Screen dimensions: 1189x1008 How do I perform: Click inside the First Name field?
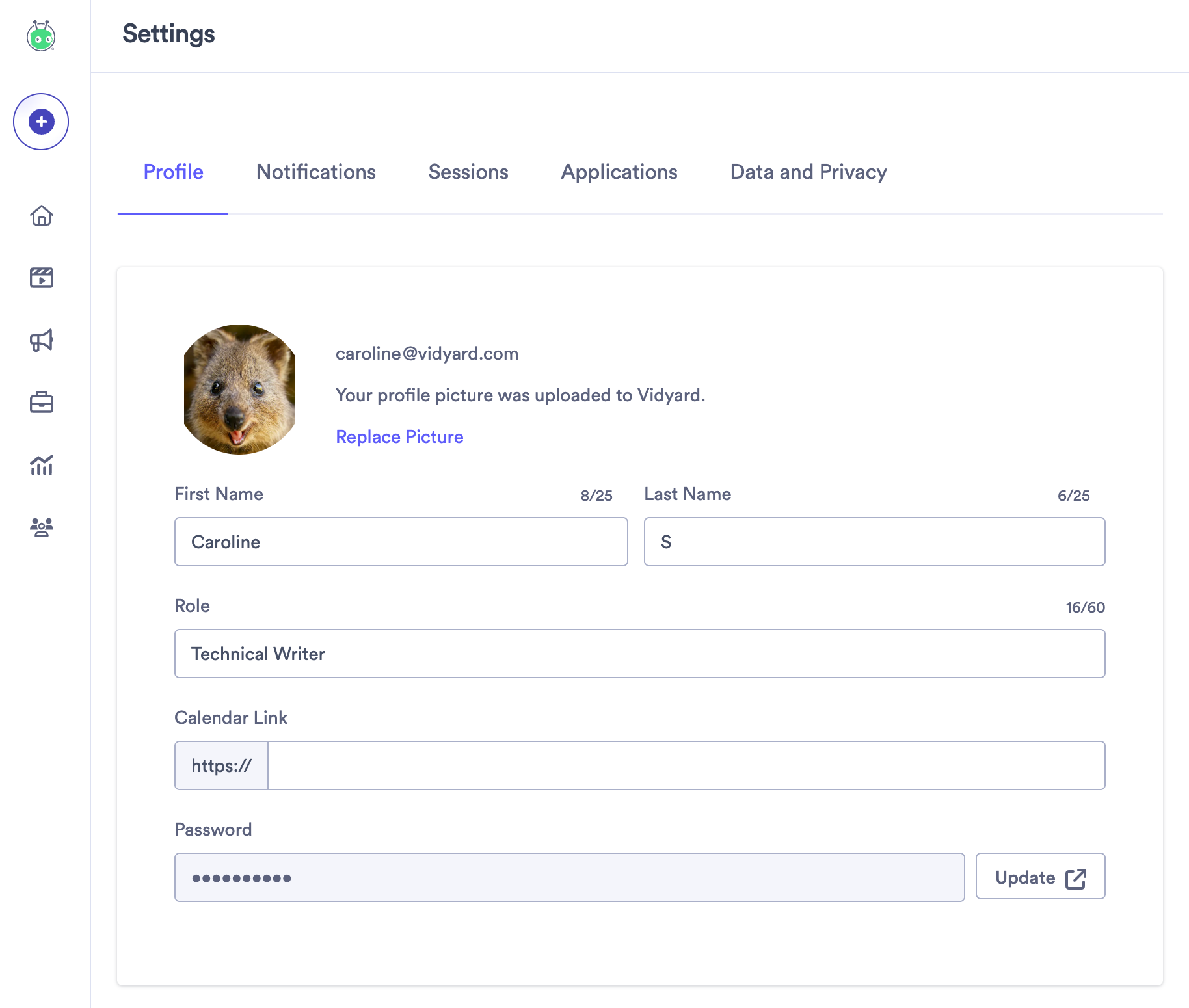[x=401, y=542]
